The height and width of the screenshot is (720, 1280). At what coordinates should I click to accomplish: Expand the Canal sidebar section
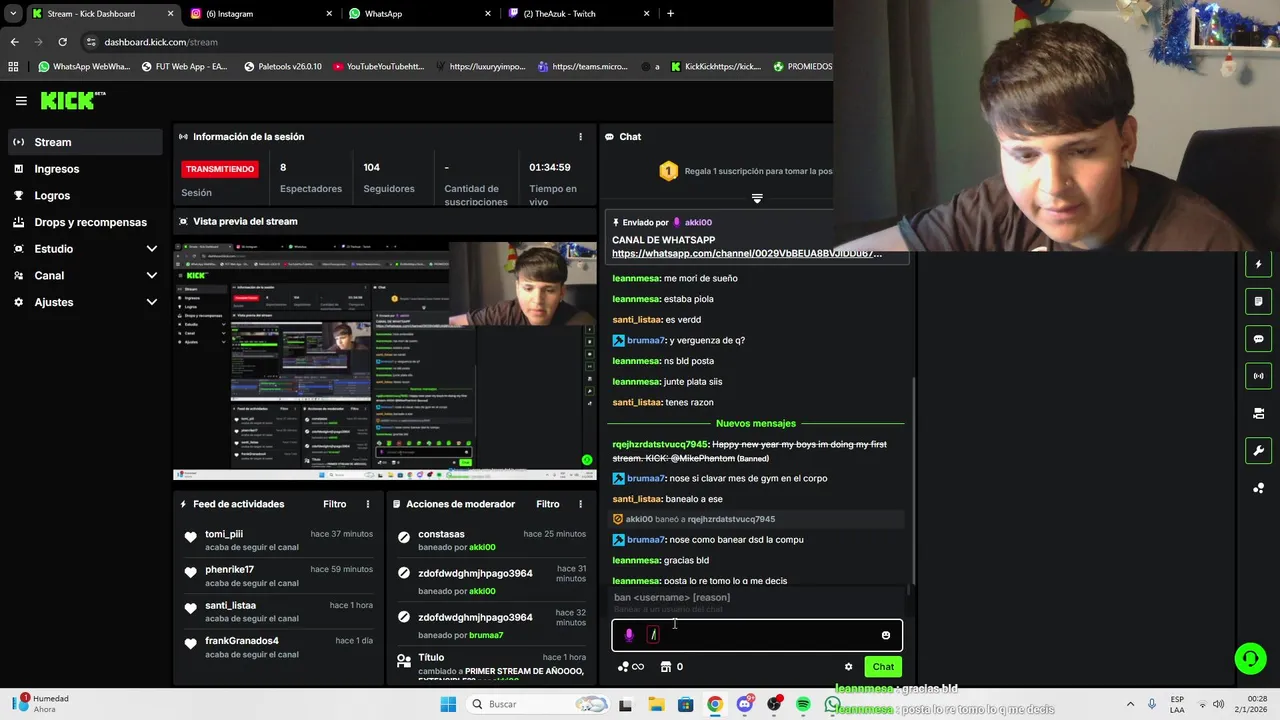tap(84, 275)
